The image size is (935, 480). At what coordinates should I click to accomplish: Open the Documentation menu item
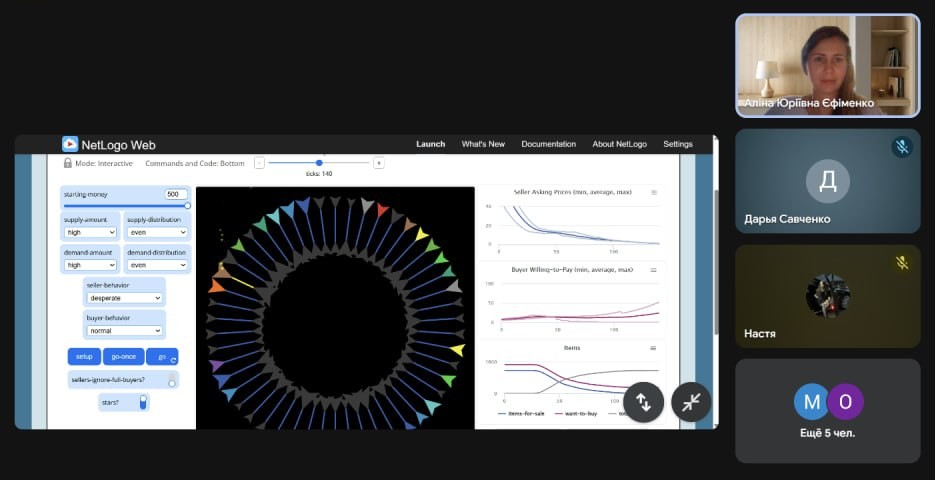click(548, 144)
